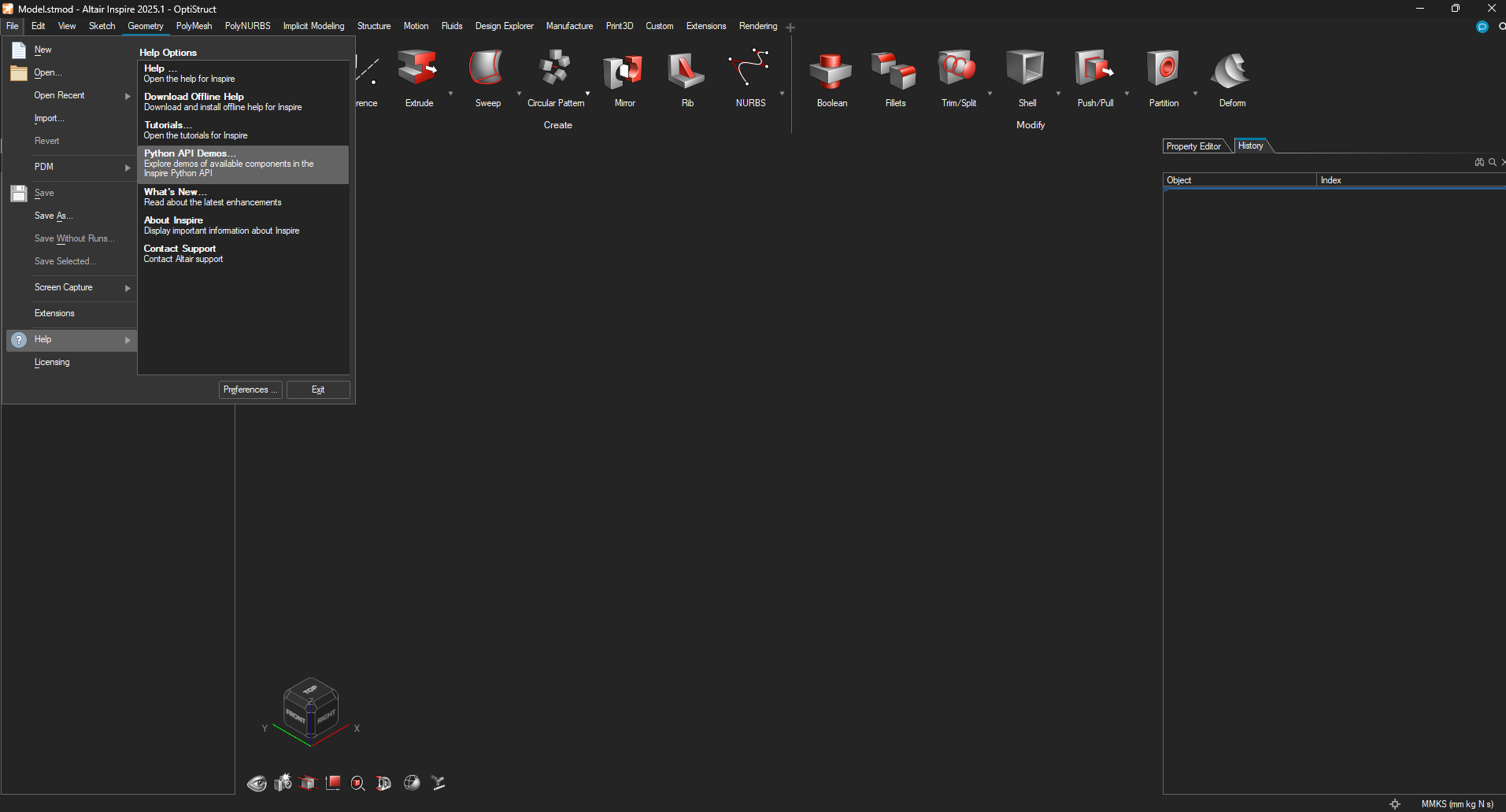Expand the Shell dropdown arrow

[1058, 94]
